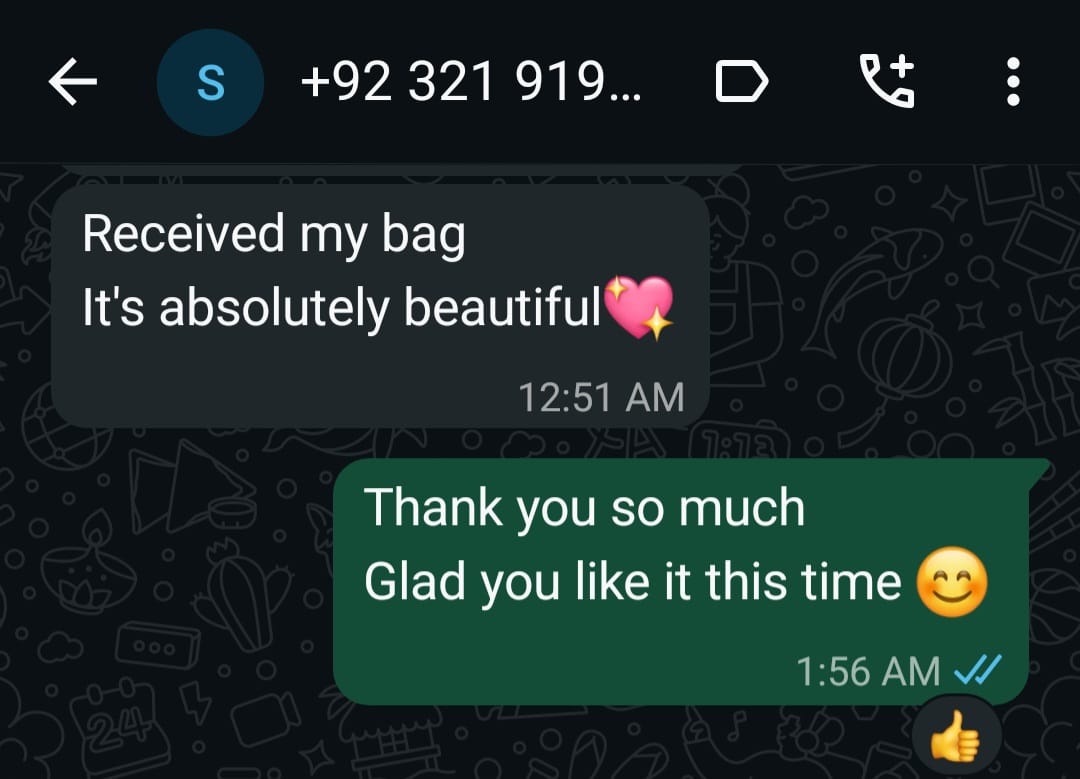The height and width of the screenshot is (779, 1080).
Task: Tap the 1:56 AM timestamp
Action: 868,671
